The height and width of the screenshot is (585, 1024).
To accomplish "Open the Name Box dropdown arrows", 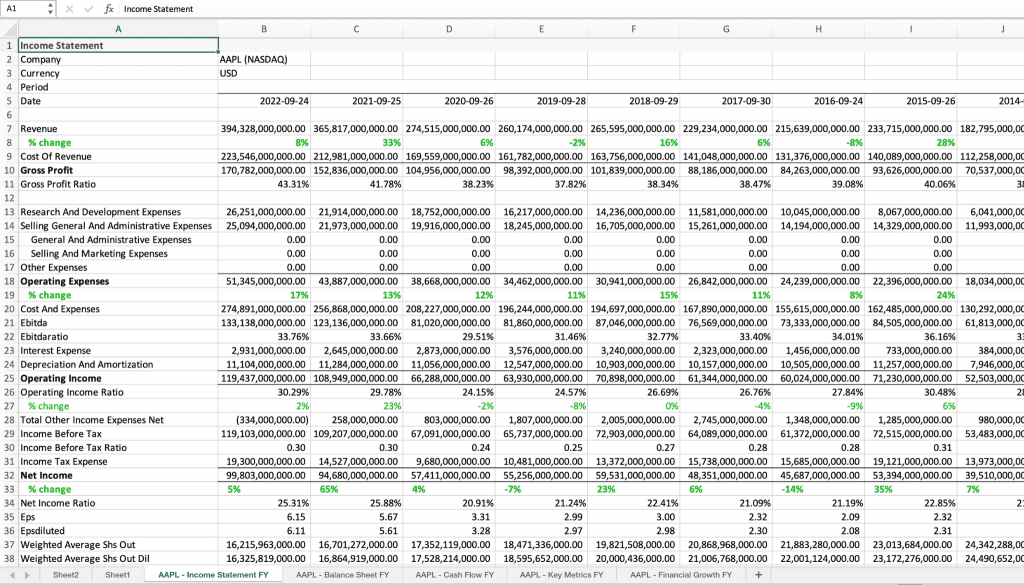I will pyautogui.click(x=51, y=9).
